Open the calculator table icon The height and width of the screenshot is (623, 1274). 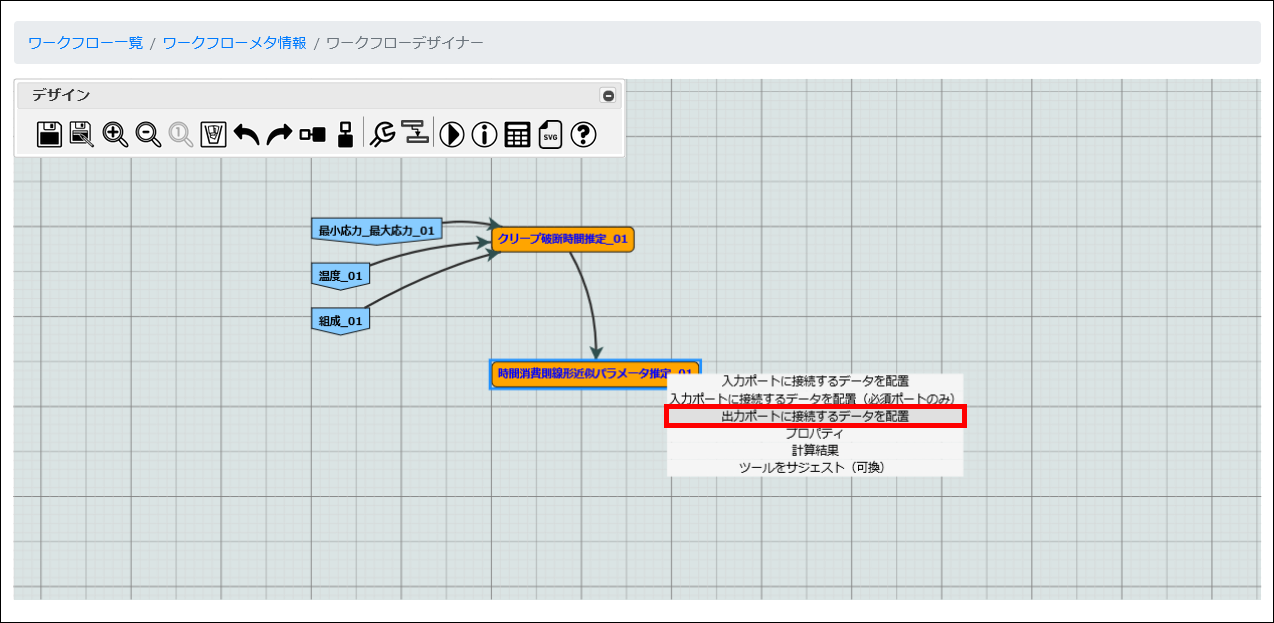(x=517, y=134)
